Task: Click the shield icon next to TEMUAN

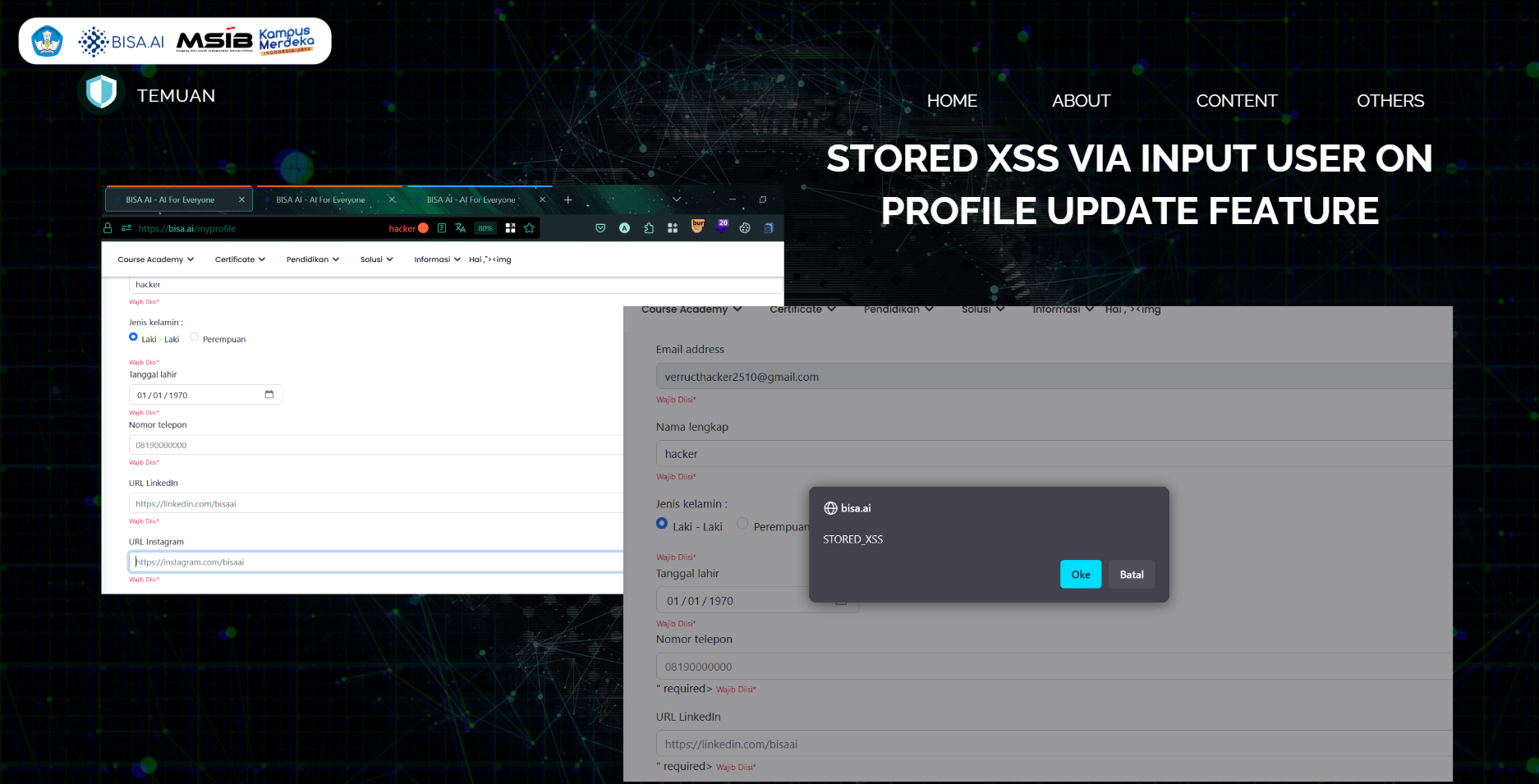Action: [101, 91]
